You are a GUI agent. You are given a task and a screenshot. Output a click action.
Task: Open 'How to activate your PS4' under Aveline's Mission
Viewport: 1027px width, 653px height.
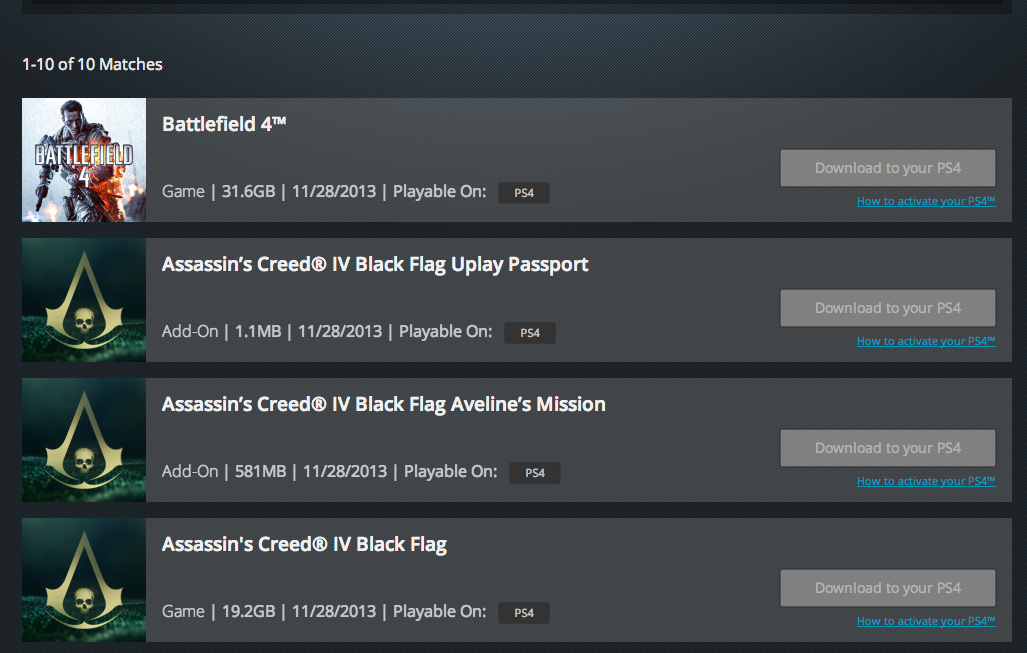[x=925, y=481]
